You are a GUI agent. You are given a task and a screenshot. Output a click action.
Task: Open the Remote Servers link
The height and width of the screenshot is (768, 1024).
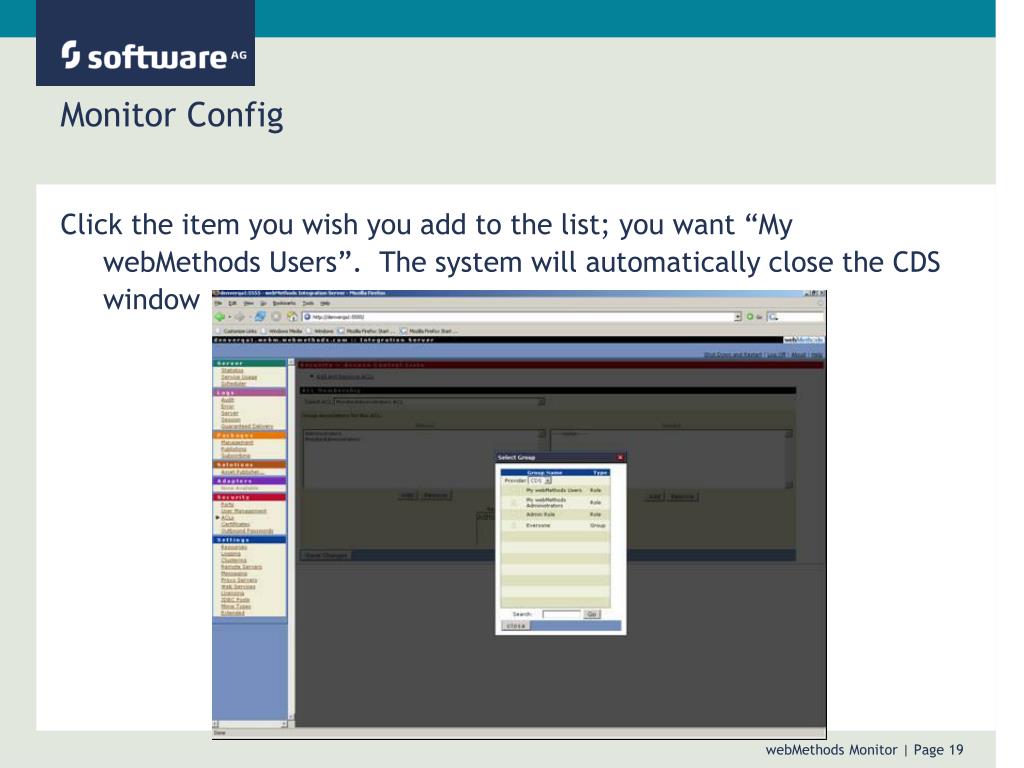tap(241, 566)
